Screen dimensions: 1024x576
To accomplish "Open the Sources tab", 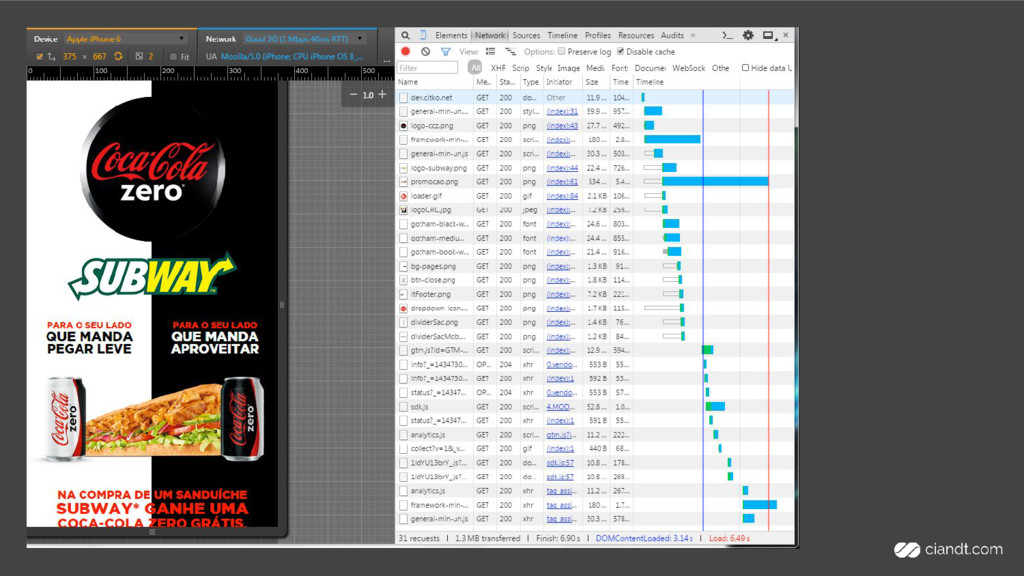I will 526,35.
